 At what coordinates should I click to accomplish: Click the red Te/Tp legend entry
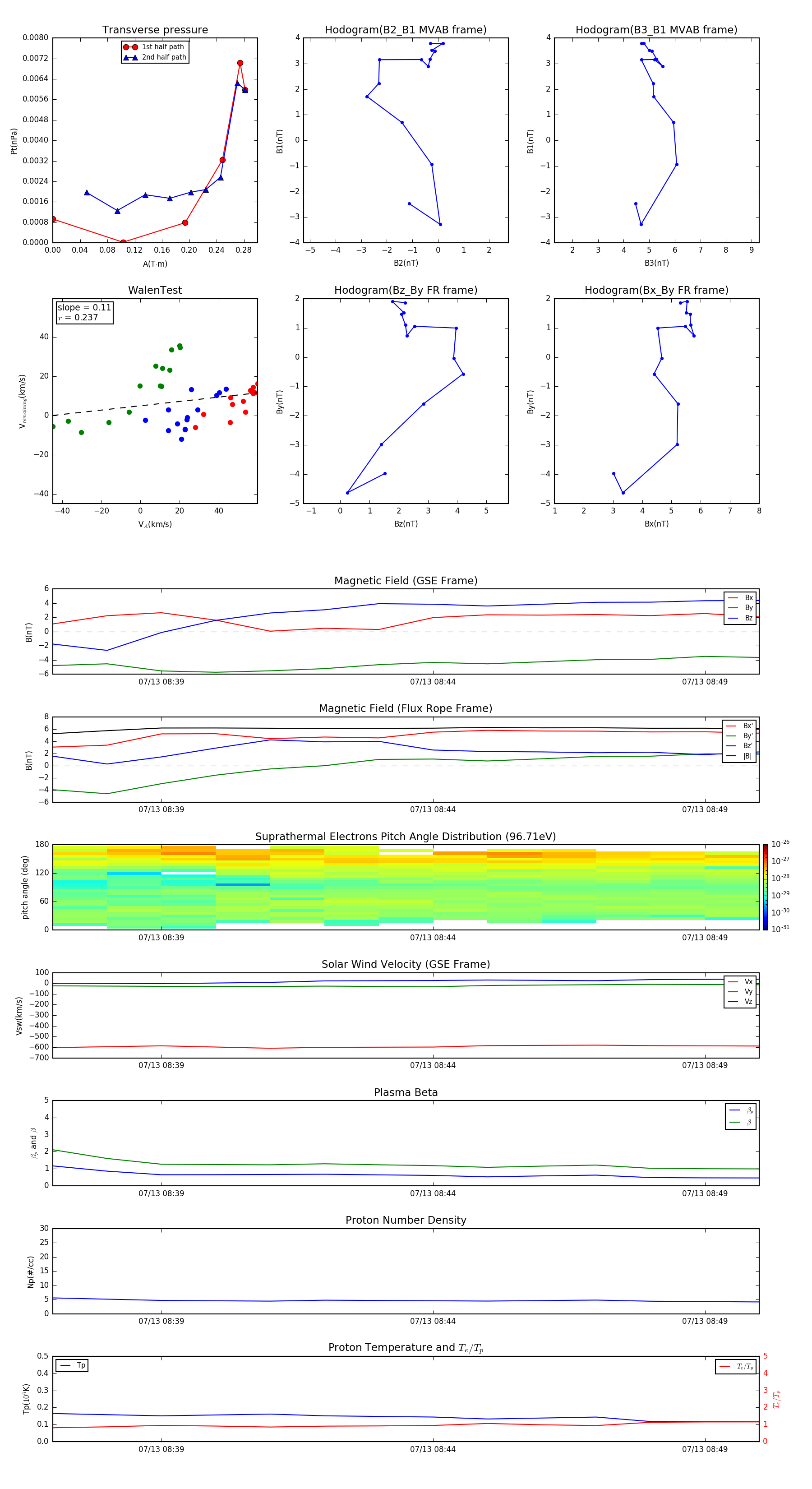(736, 1366)
